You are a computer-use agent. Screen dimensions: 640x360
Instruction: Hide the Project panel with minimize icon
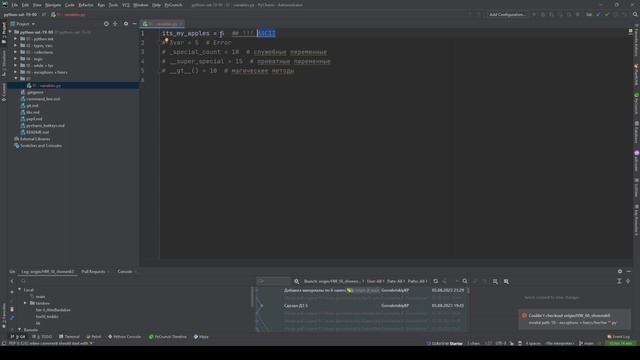[134, 24]
